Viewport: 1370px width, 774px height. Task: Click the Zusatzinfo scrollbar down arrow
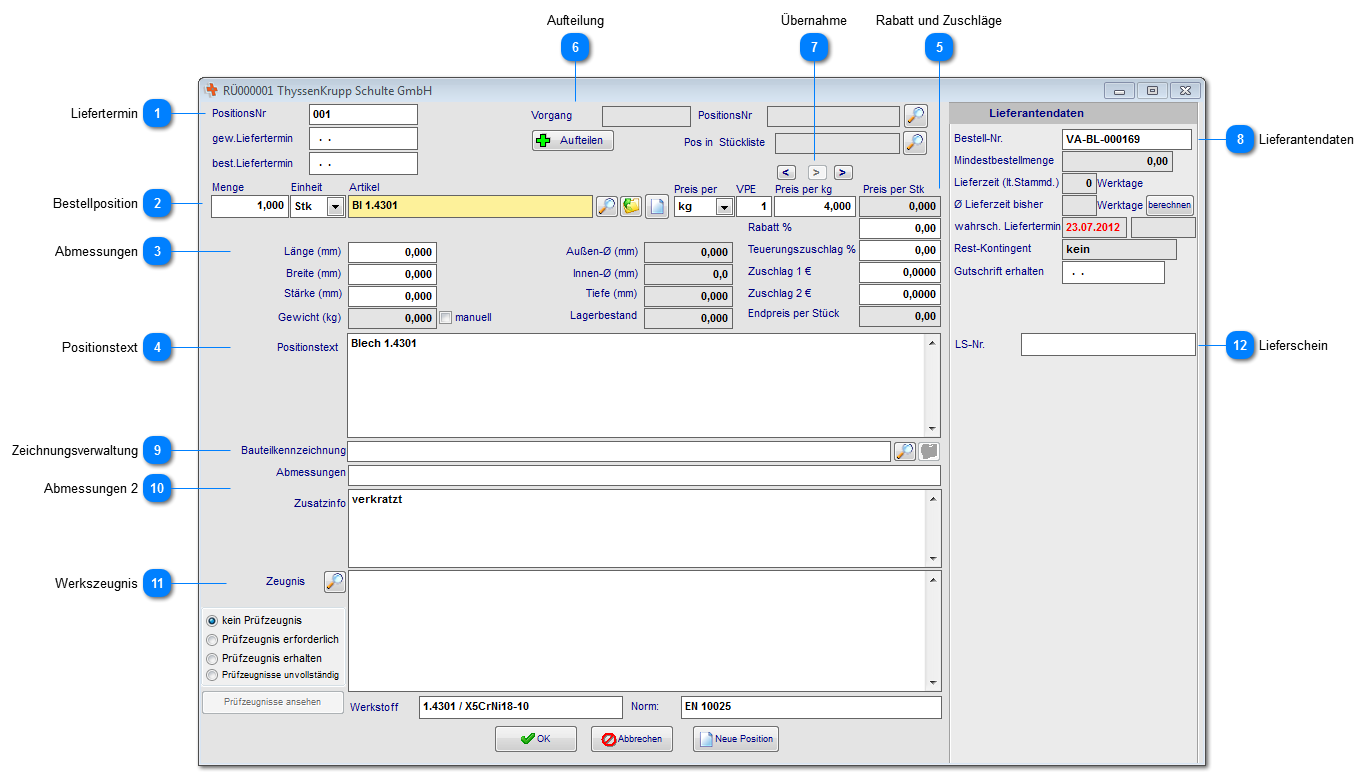coord(933,559)
